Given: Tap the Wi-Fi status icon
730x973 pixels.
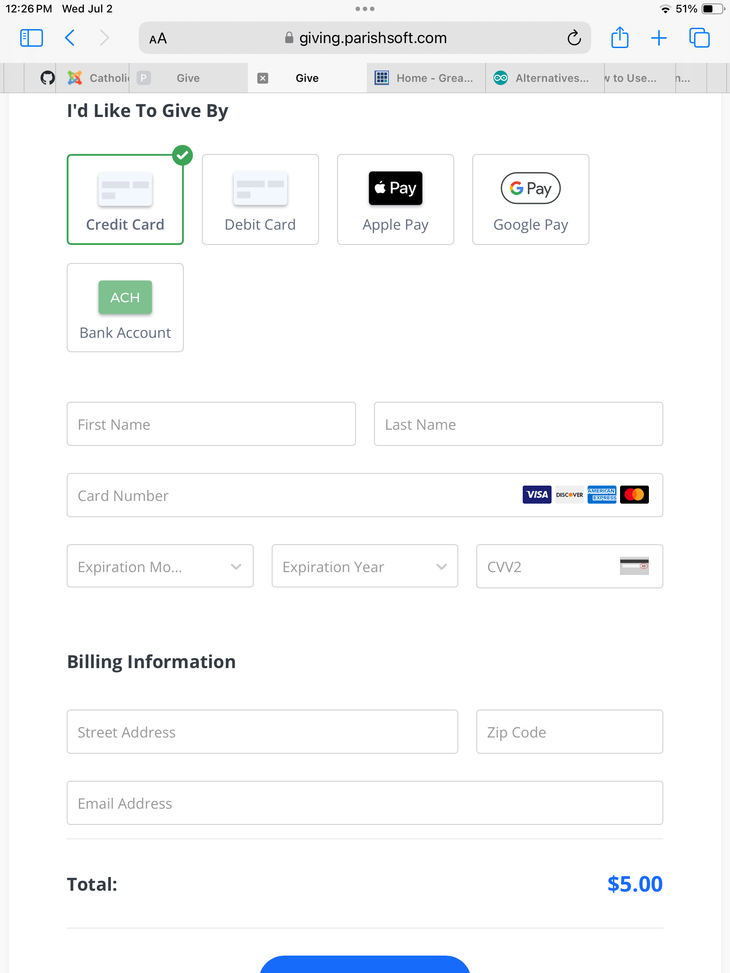Looking at the screenshot, I should point(665,9).
